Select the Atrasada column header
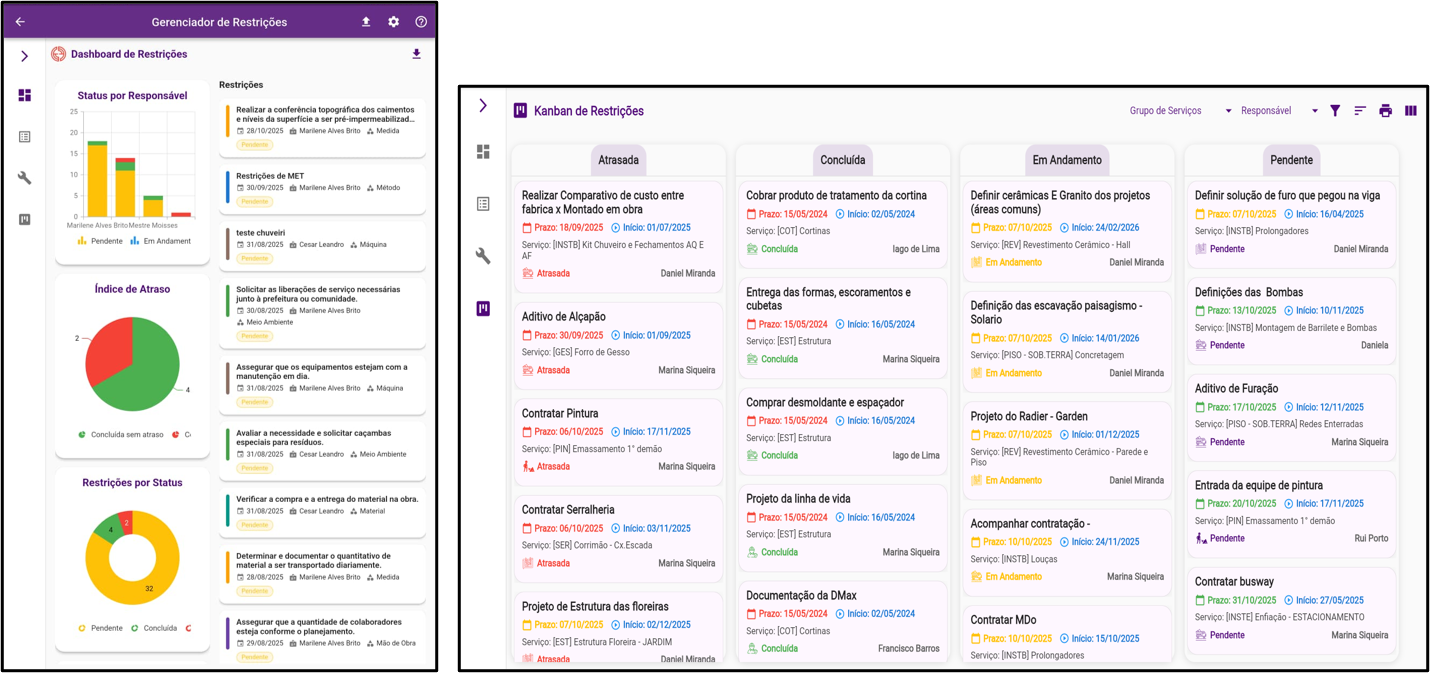This screenshot has width=1430, height=673. 618,160
